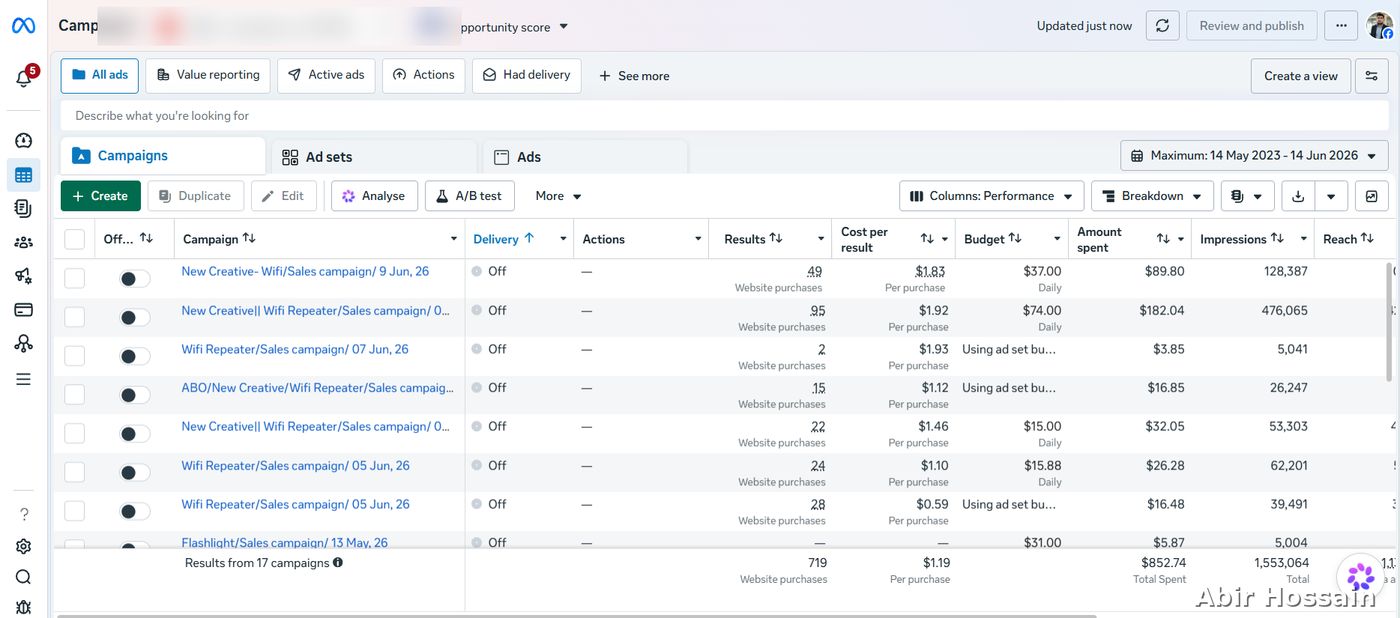Toggle on Wifi Repeater/Sales campaign/ 07 Jun

[x=134, y=356]
